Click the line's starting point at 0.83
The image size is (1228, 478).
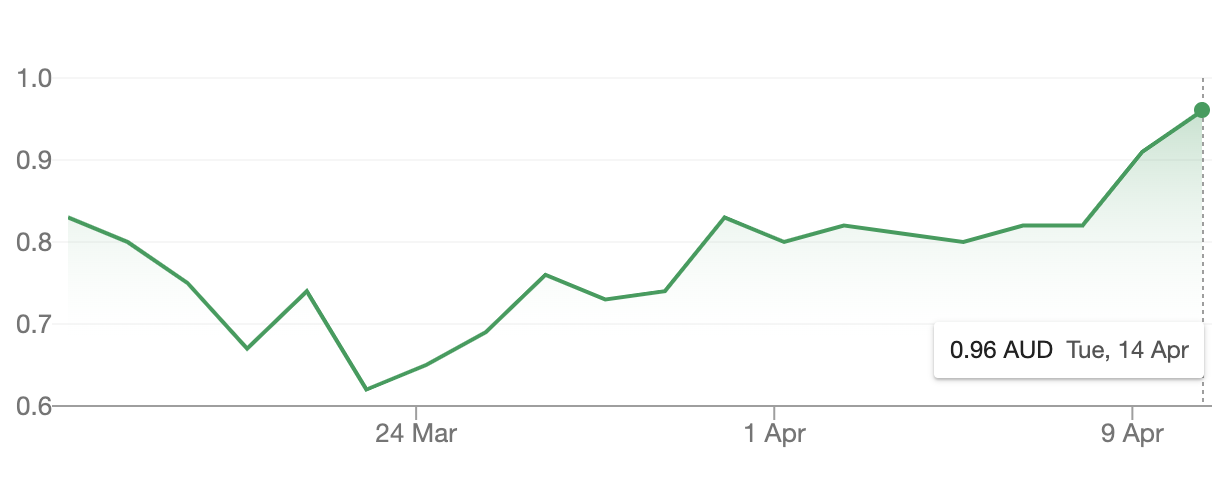[x=68, y=217]
